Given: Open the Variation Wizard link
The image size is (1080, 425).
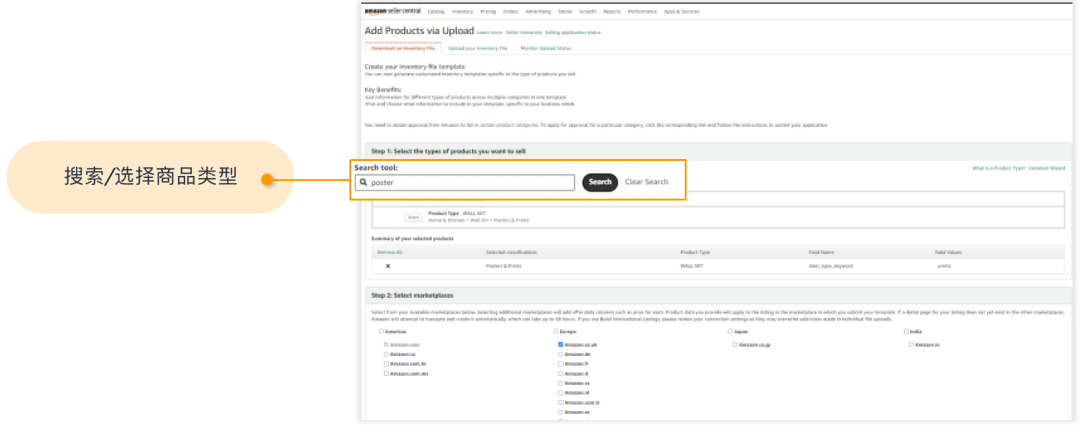Looking at the screenshot, I should coord(1046,168).
